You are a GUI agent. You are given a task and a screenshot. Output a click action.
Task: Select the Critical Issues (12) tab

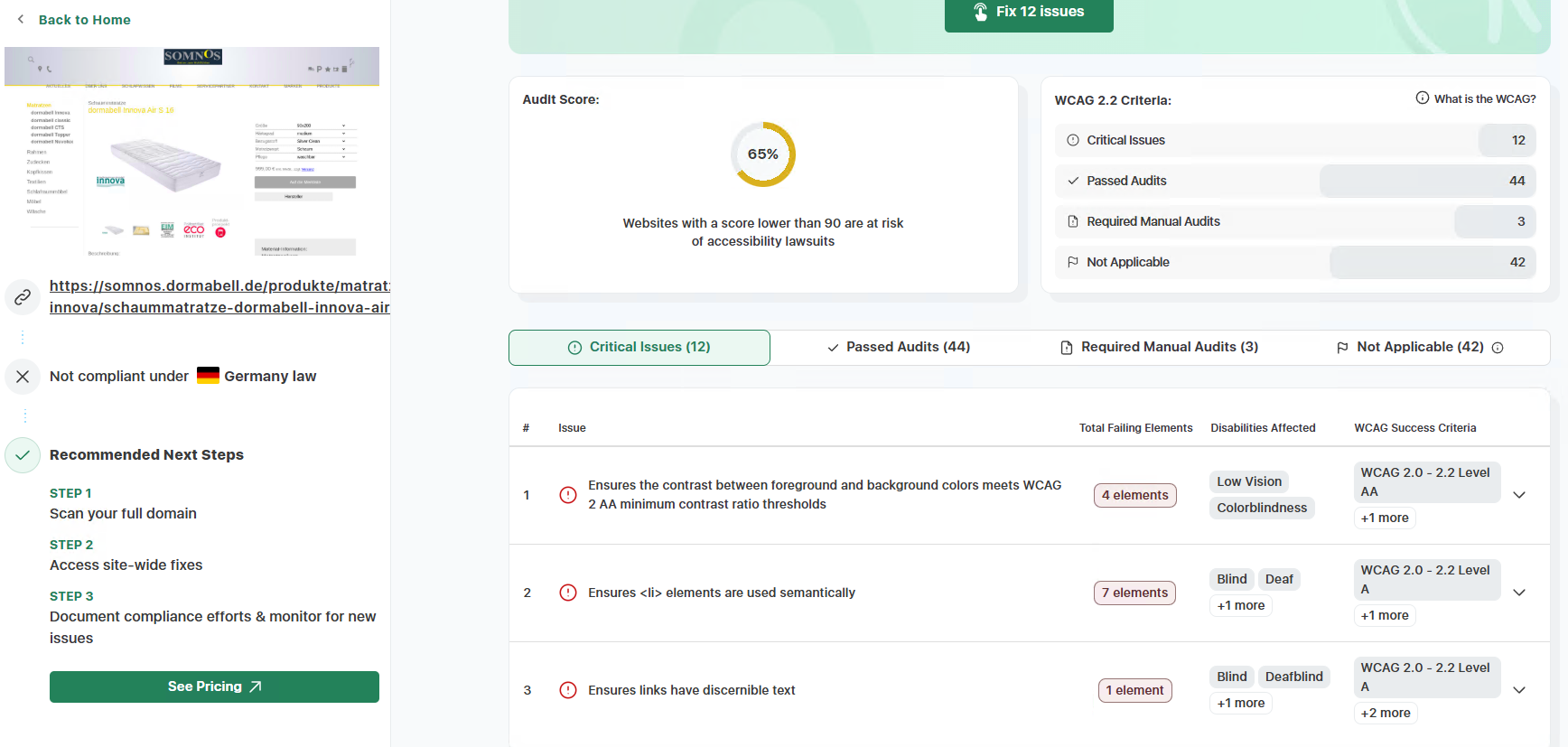(639, 347)
